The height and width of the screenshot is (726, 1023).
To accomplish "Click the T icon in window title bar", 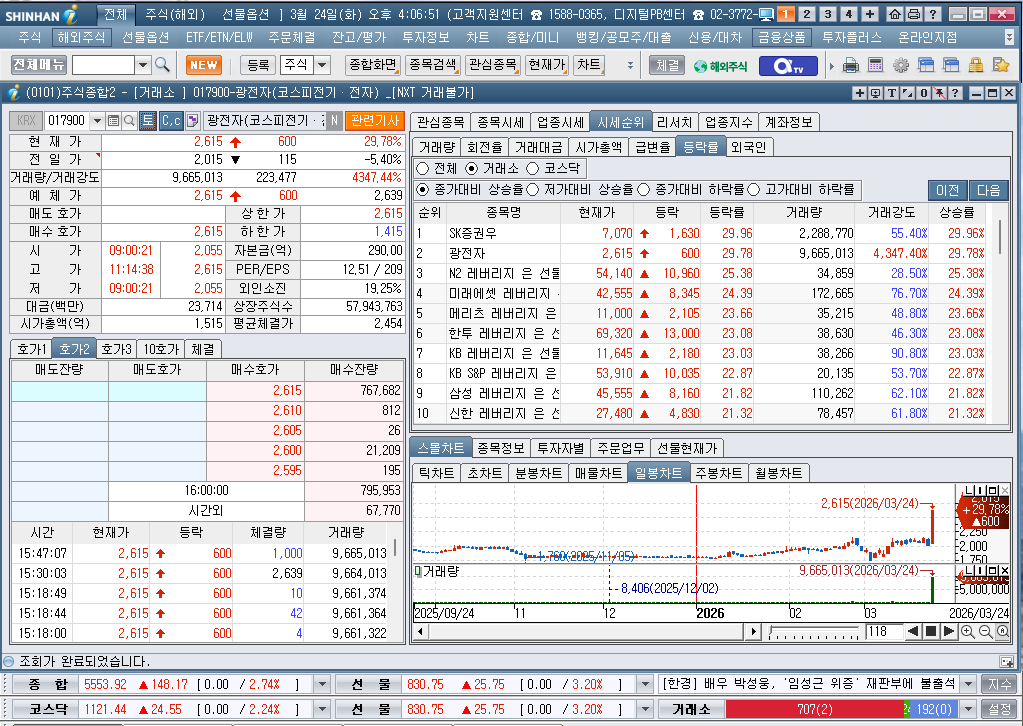I will tap(892, 93).
